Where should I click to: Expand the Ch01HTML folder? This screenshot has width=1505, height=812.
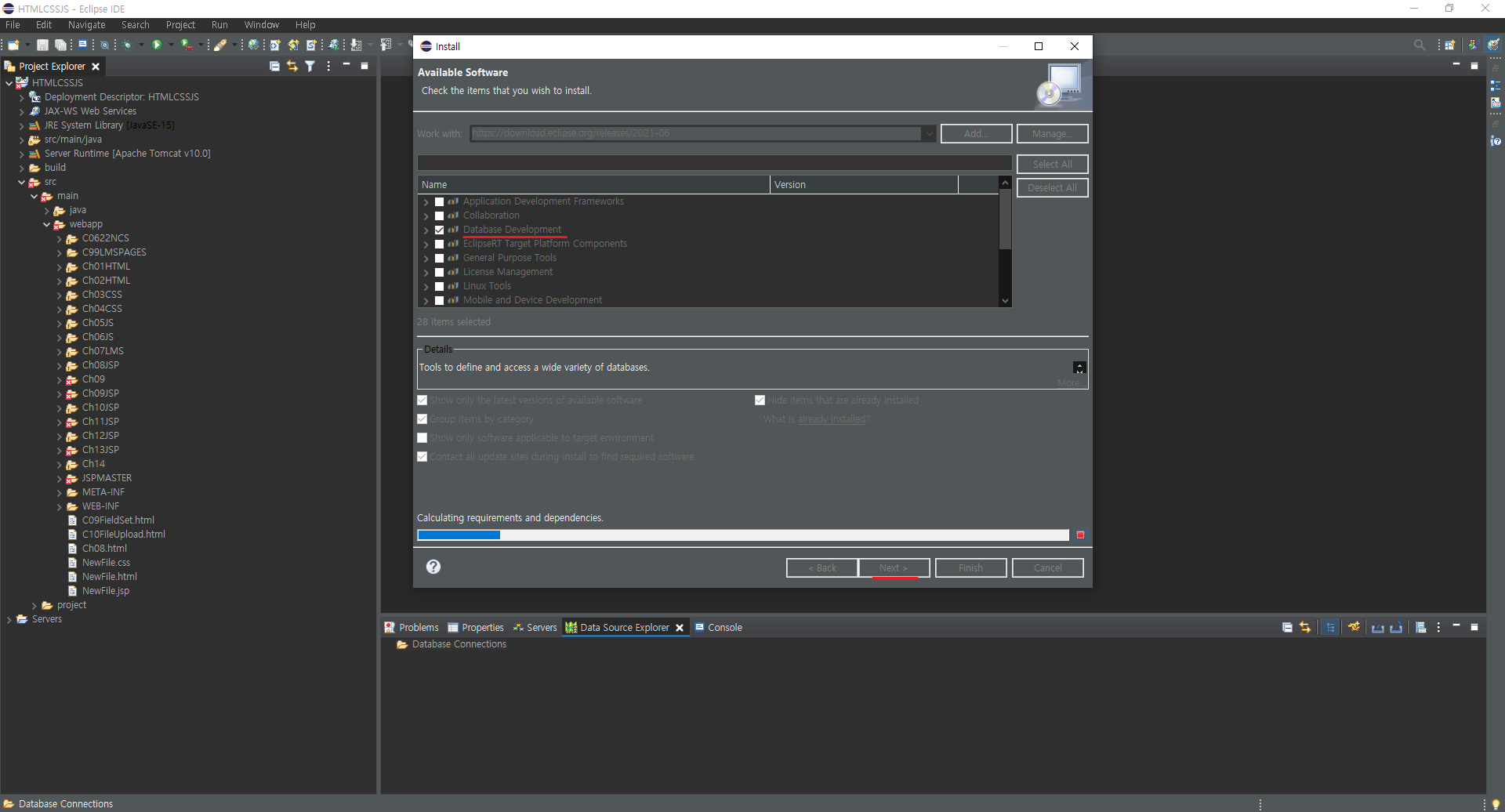coord(59,266)
